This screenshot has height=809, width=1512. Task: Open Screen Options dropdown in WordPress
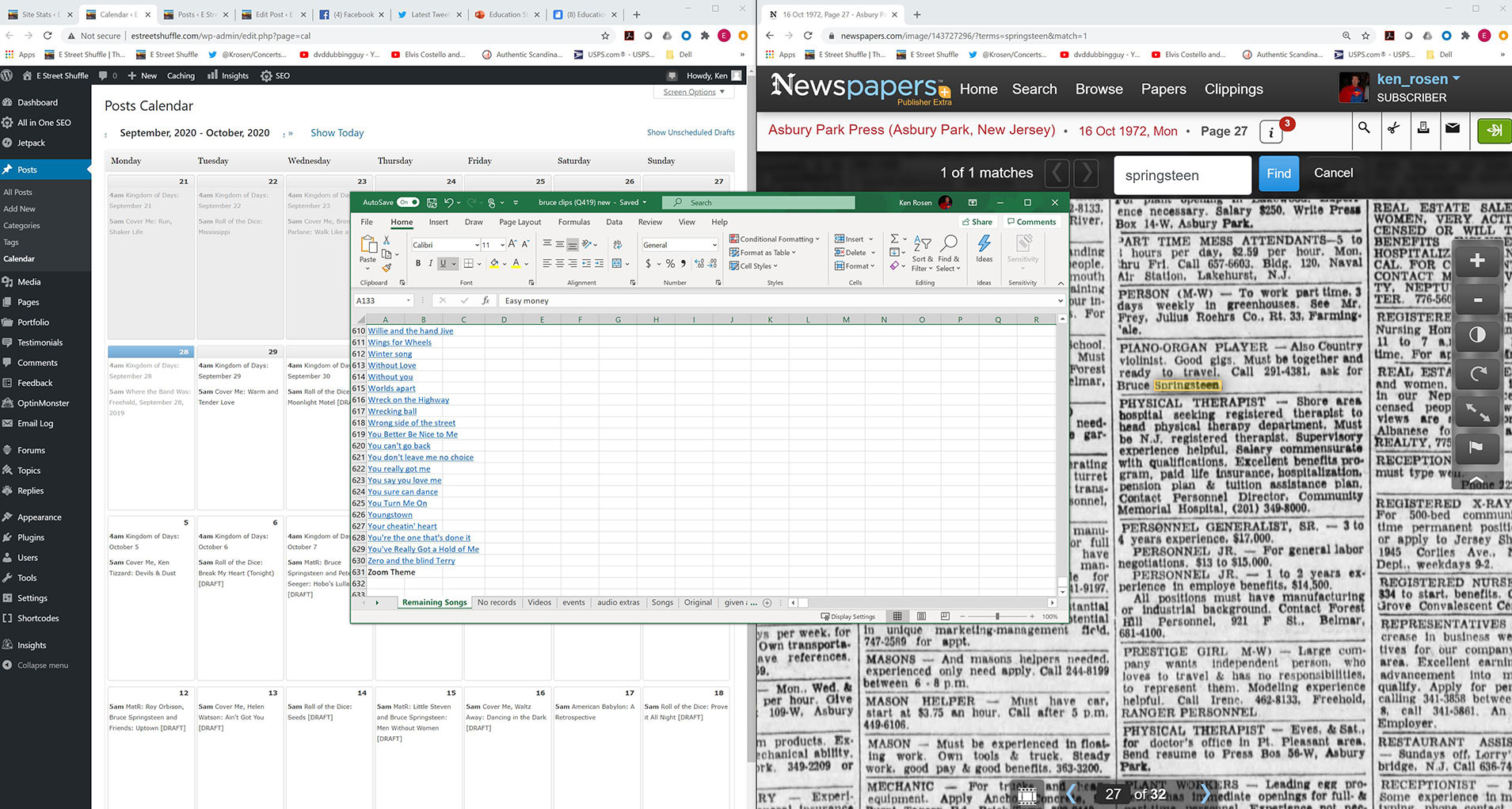pyautogui.click(x=694, y=92)
